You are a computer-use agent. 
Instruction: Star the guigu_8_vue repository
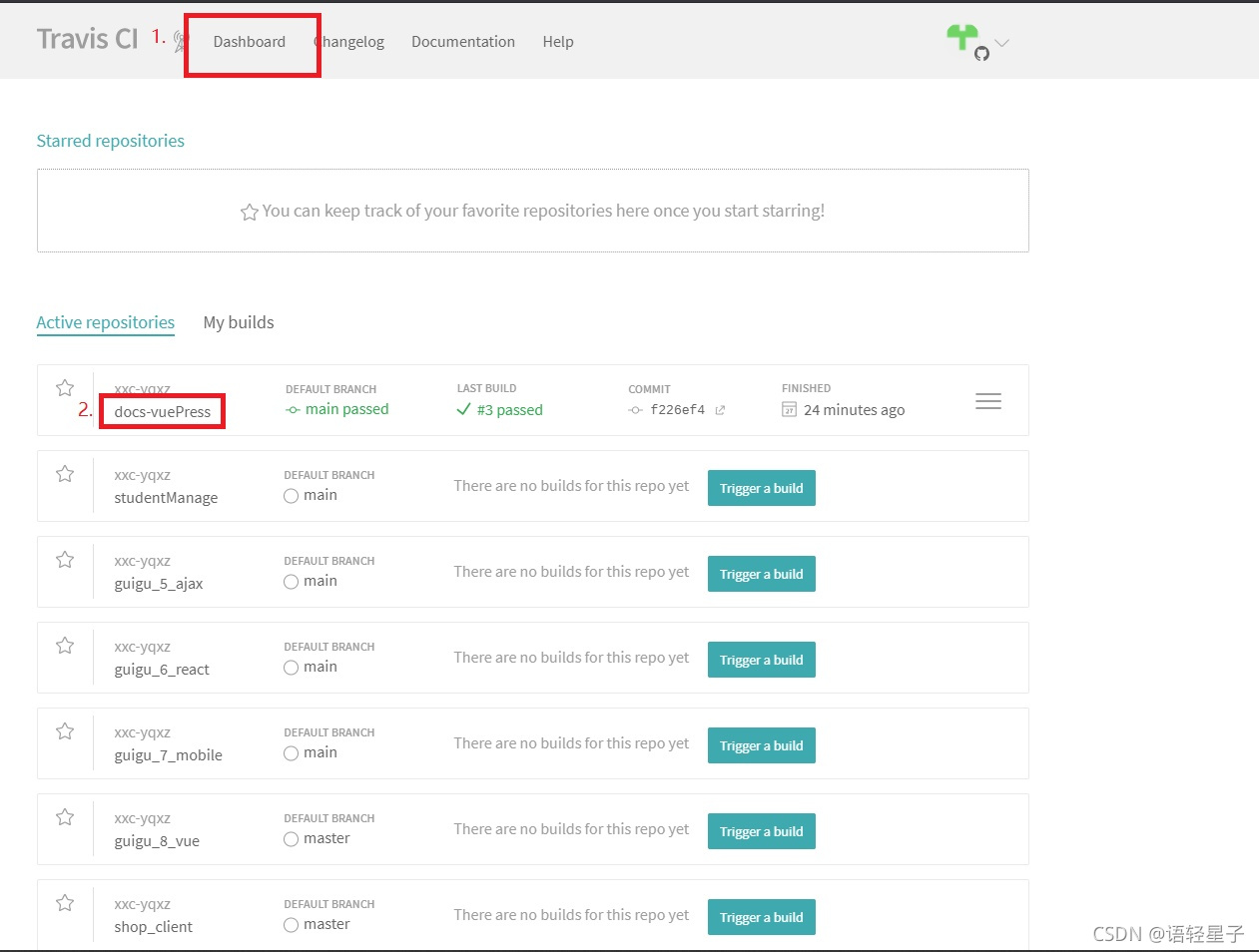65,816
